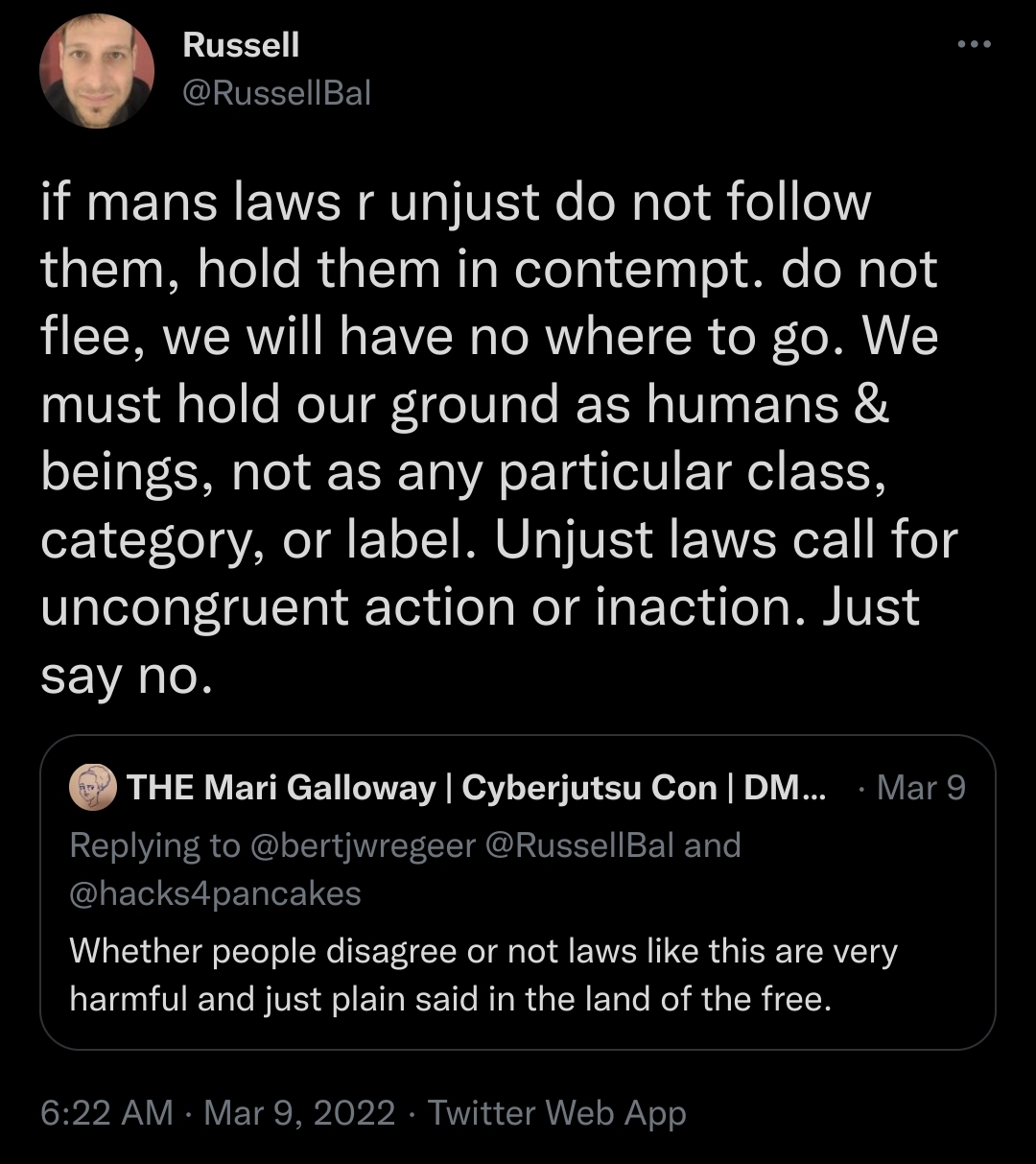Open the three-dot more options menu
This screenshot has height=1164, width=1036.
coord(975,45)
